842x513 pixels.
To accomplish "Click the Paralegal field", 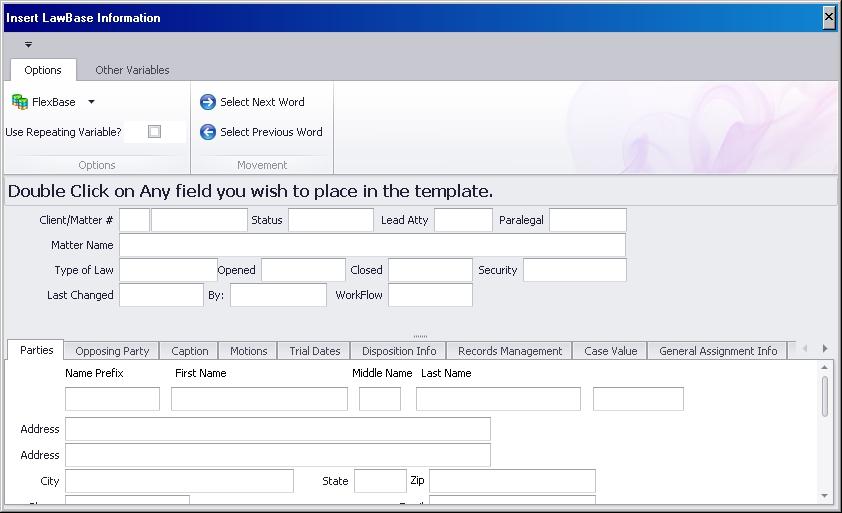I will pyautogui.click(x=588, y=220).
